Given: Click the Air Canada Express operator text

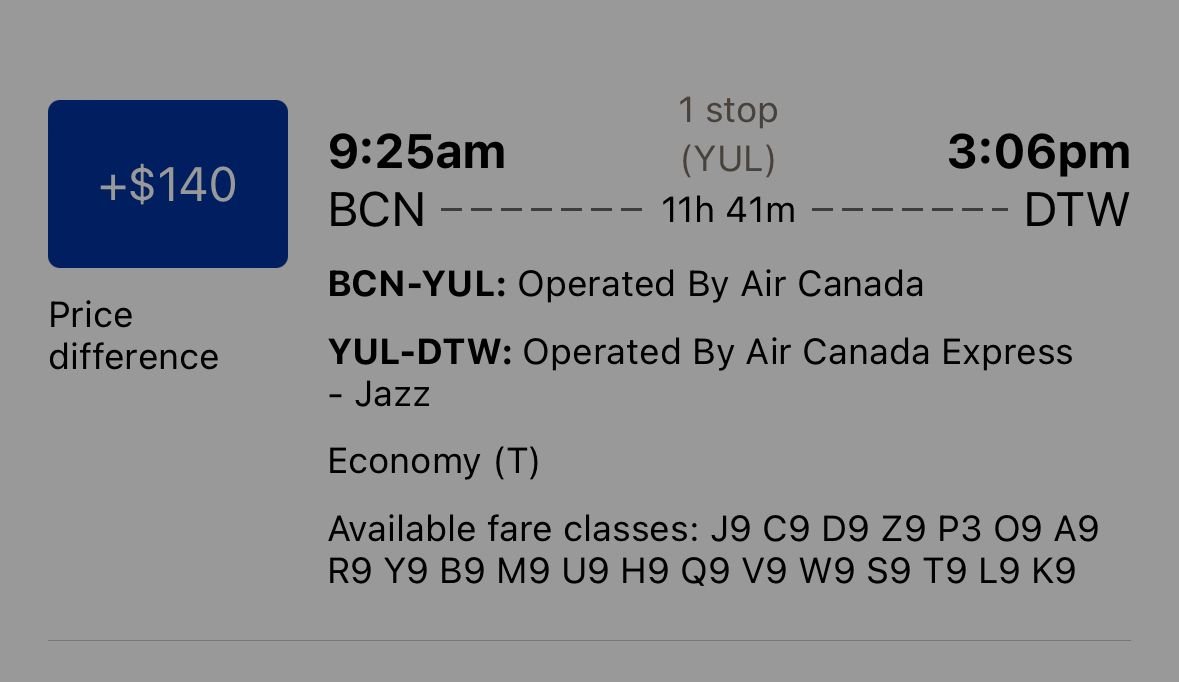Looking at the screenshot, I should tap(797, 352).
